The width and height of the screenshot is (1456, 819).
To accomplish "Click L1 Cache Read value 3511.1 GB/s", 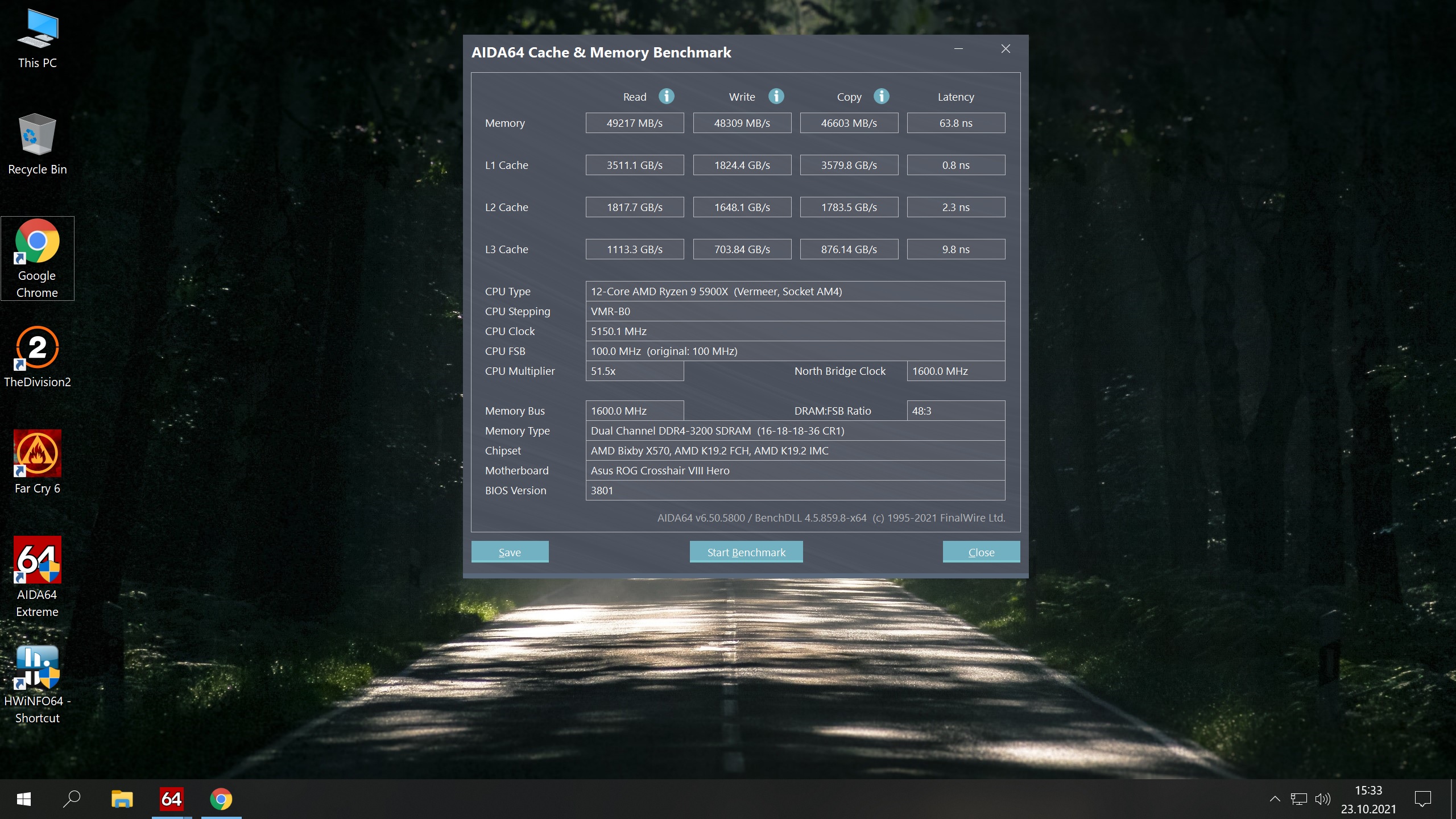I will pos(635,165).
